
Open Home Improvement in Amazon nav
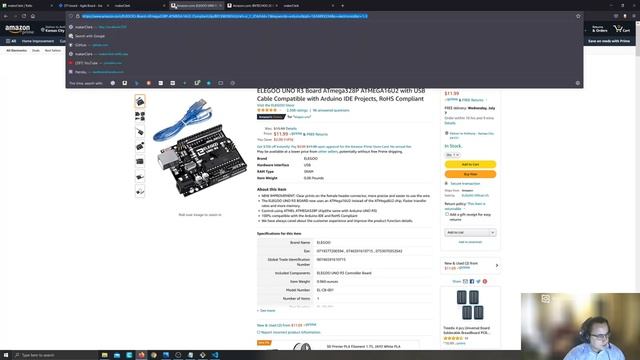click(x=38, y=41)
